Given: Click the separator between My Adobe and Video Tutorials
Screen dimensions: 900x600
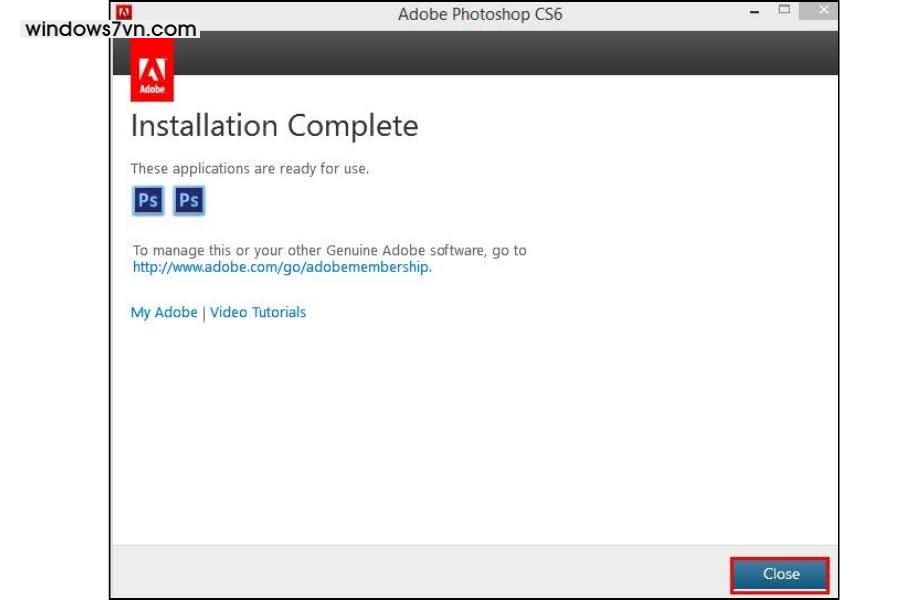Looking at the screenshot, I should point(204,313).
